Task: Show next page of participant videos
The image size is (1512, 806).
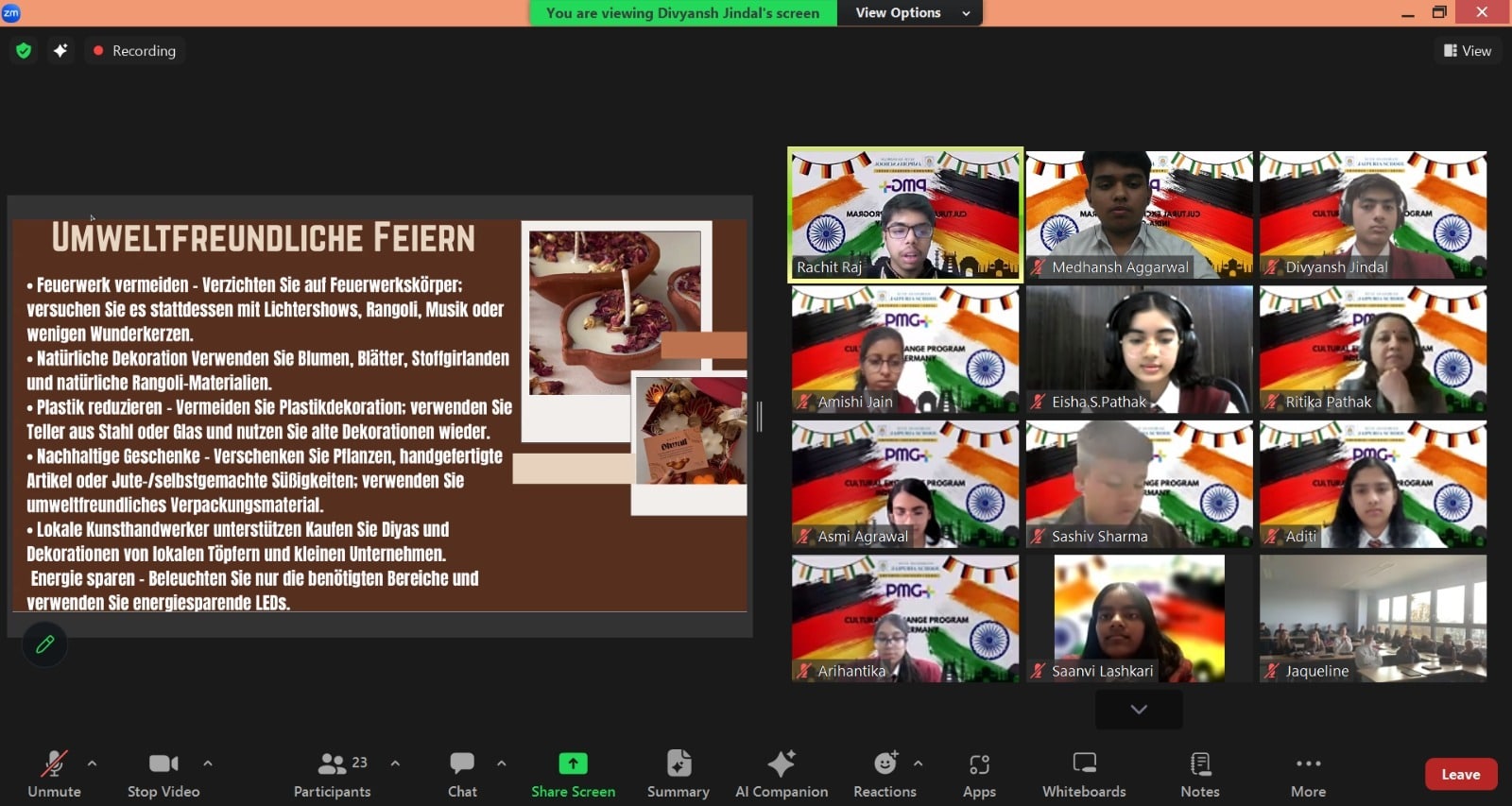Action: 1139,709
